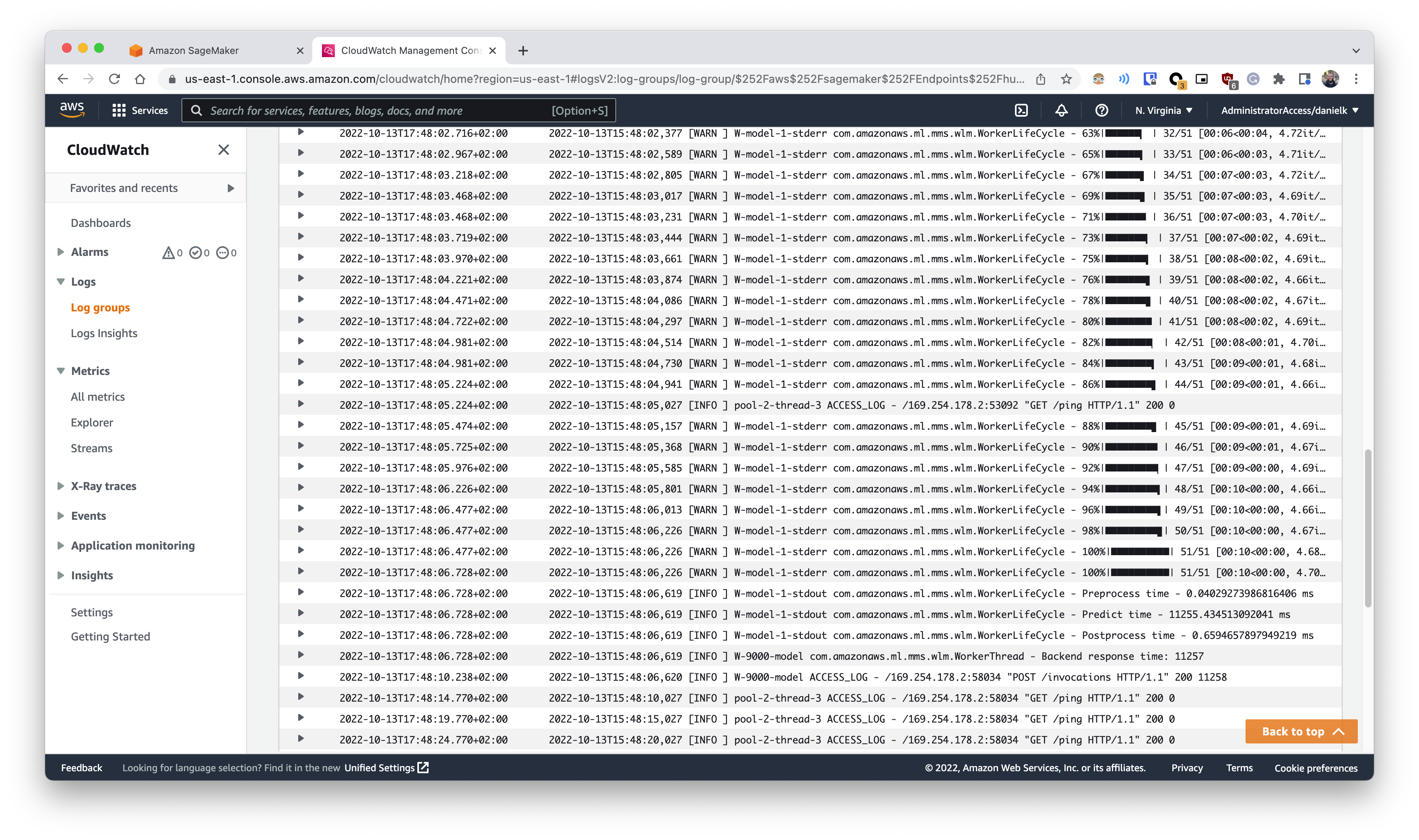Click the AWS services grid icon

point(119,110)
